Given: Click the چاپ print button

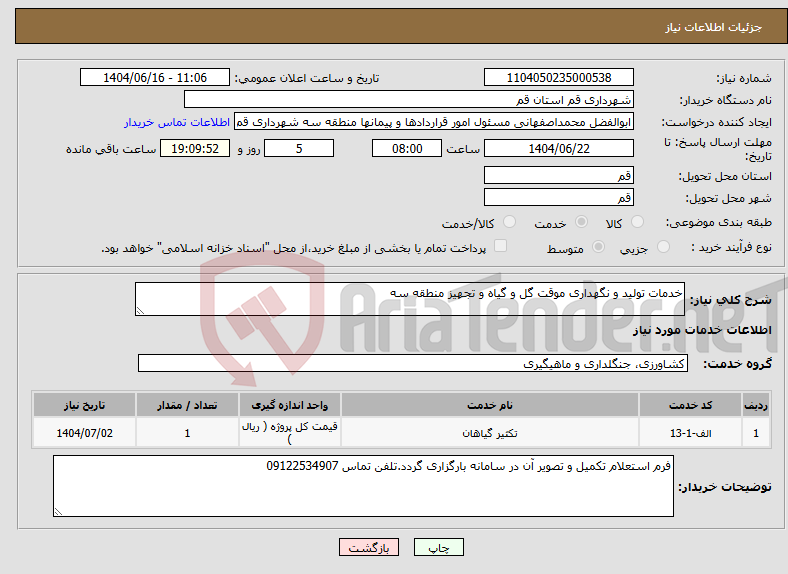Looking at the screenshot, I should 439,547.
